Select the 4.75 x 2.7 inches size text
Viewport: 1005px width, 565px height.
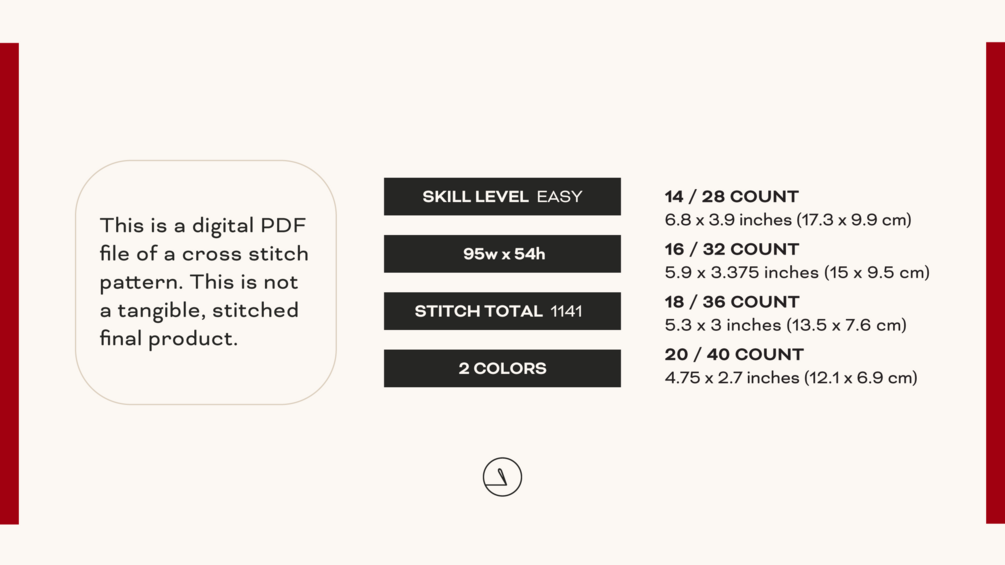(x=791, y=377)
